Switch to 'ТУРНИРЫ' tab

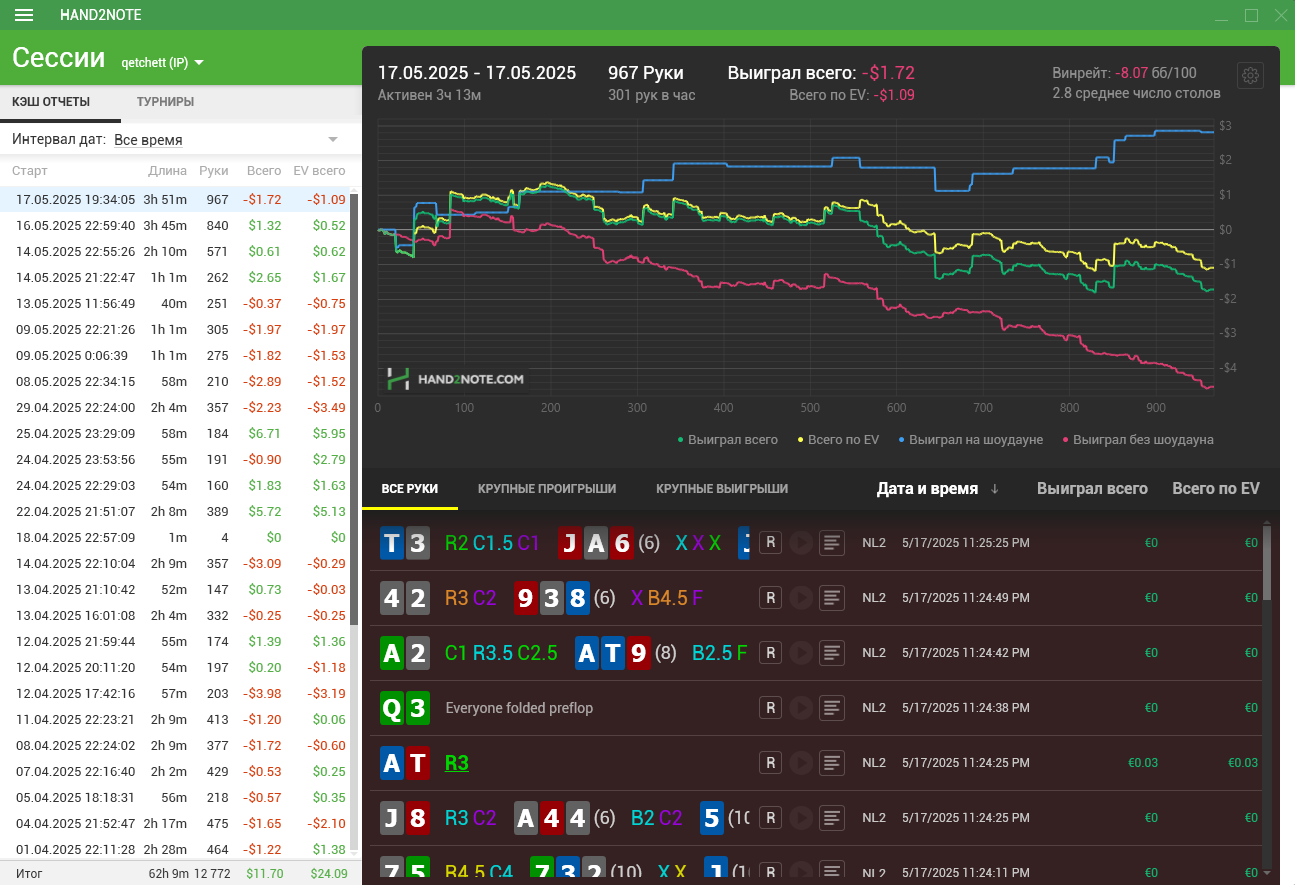165,102
